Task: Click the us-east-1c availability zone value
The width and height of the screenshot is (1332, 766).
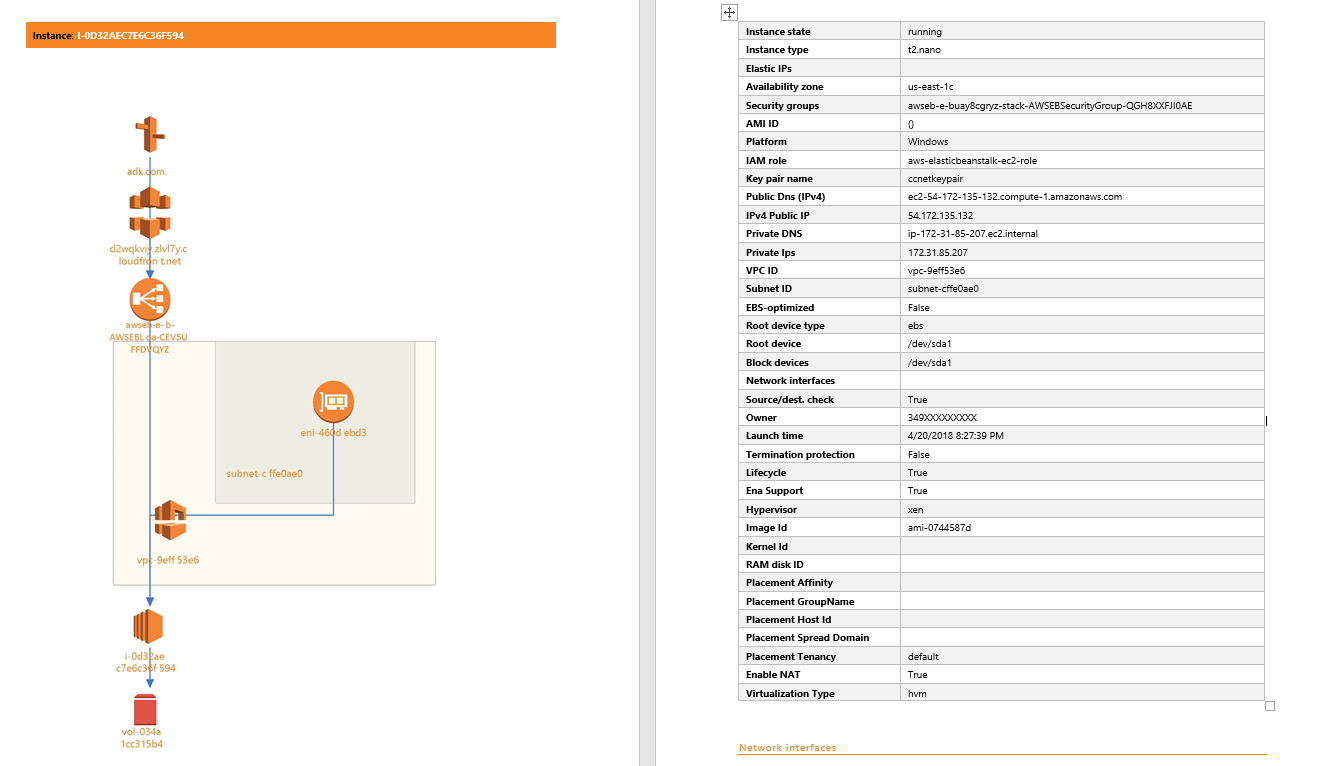Action: pyautogui.click(x=930, y=87)
